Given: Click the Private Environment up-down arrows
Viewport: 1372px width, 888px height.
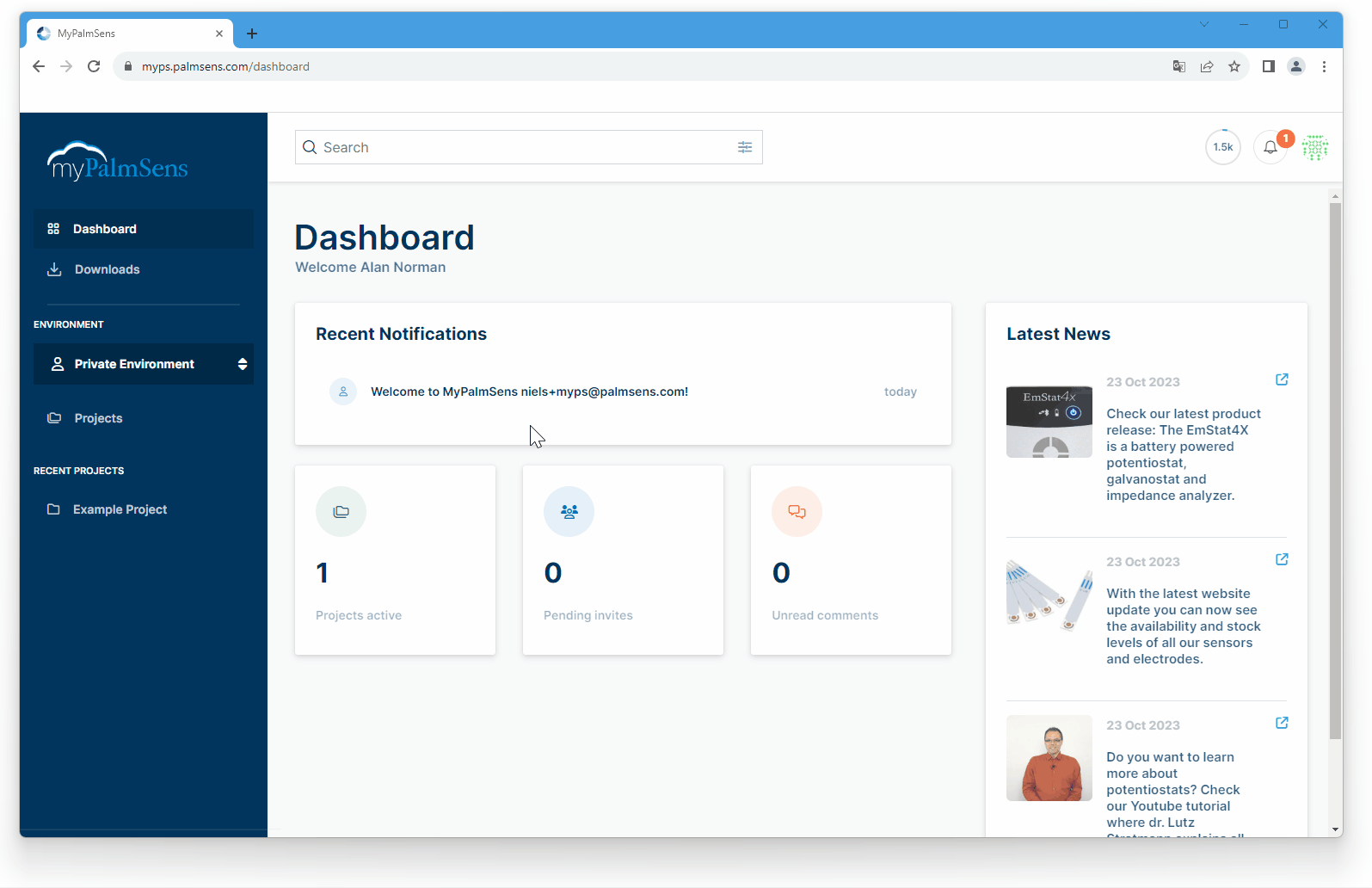Looking at the screenshot, I should 243,364.
